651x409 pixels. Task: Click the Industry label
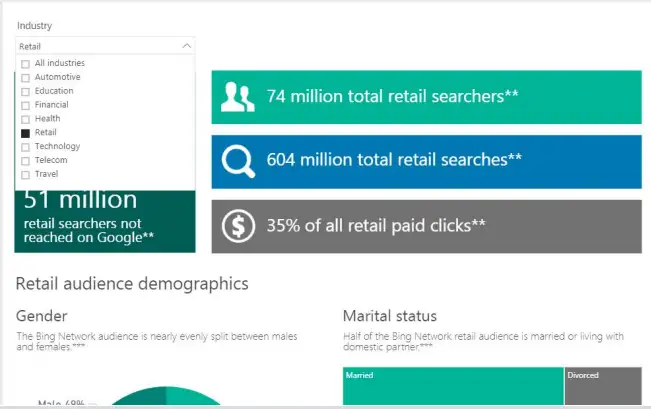[x=34, y=26]
